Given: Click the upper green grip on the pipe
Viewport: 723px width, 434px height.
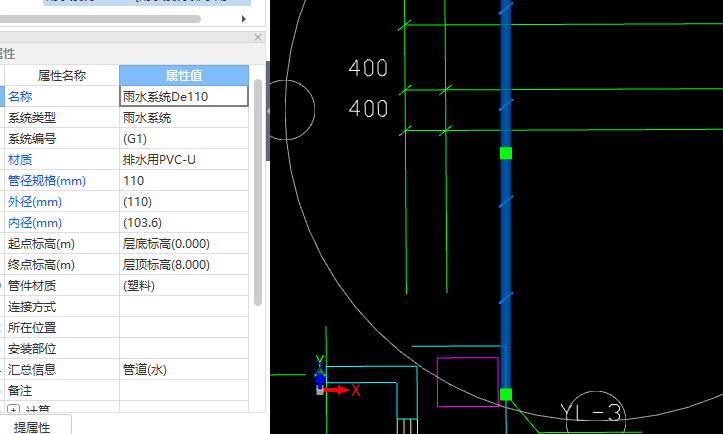Looking at the screenshot, I should pyautogui.click(x=506, y=153).
